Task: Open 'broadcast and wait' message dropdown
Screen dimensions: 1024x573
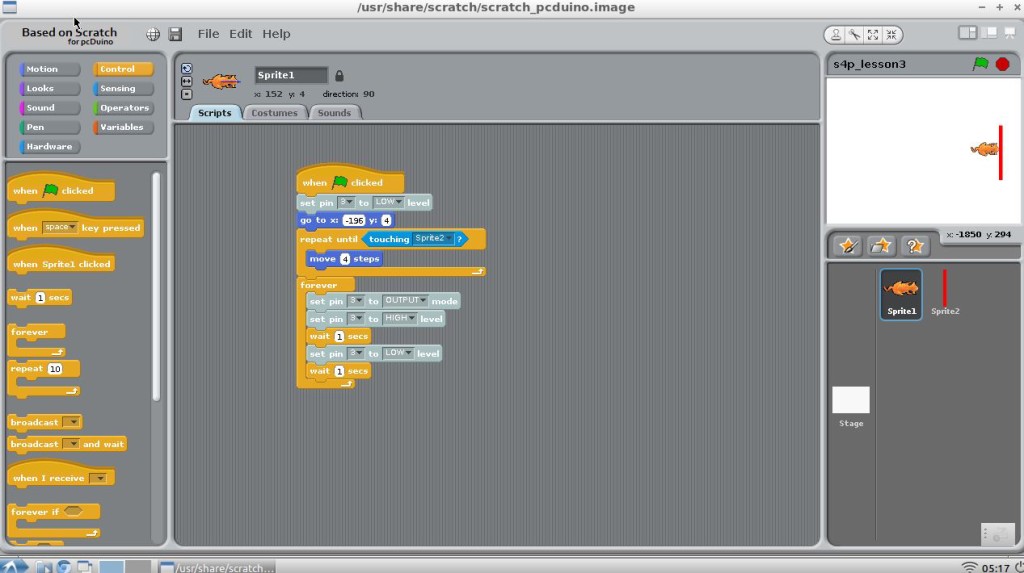Action: tap(72, 444)
